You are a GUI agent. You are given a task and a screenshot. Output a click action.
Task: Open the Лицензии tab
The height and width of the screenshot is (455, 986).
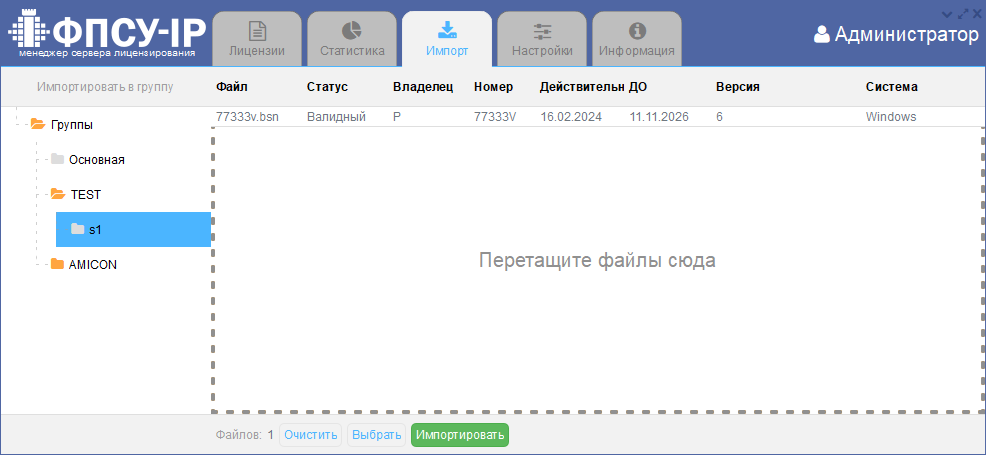point(257,40)
